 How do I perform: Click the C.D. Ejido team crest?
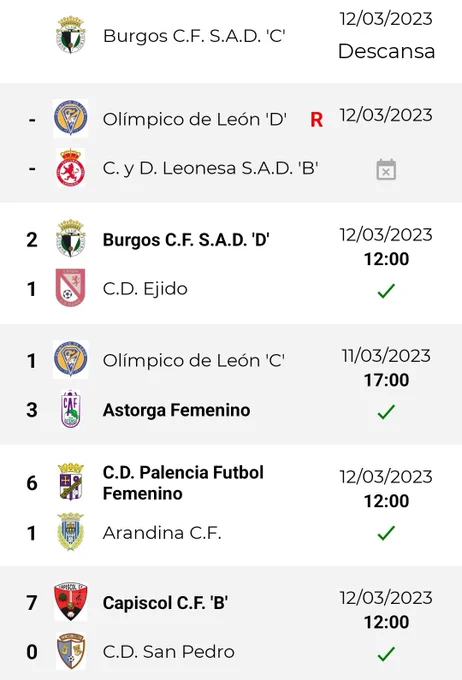[x=71, y=288]
